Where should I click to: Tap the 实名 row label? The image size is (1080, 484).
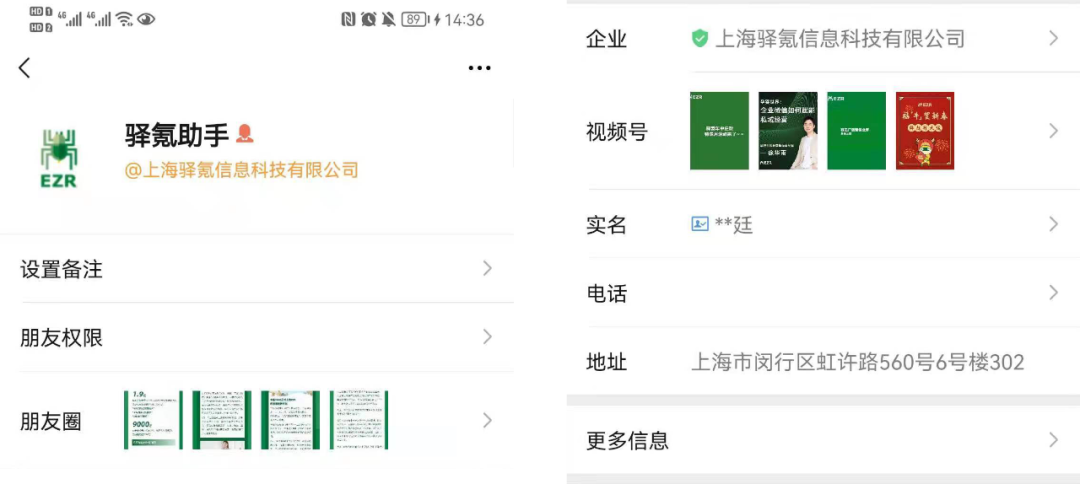606,224
